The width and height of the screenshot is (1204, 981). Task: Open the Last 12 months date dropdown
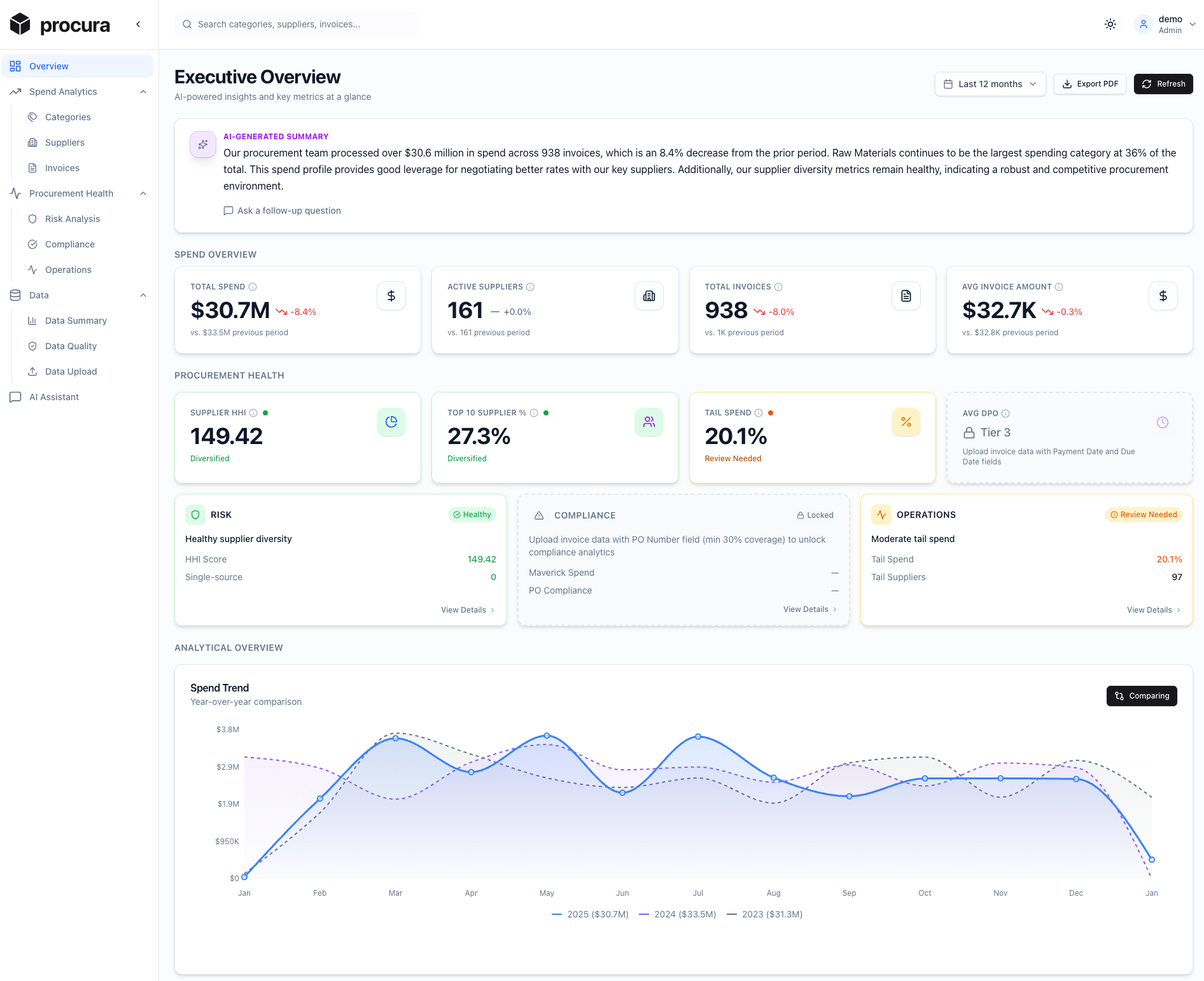point(990,83)
